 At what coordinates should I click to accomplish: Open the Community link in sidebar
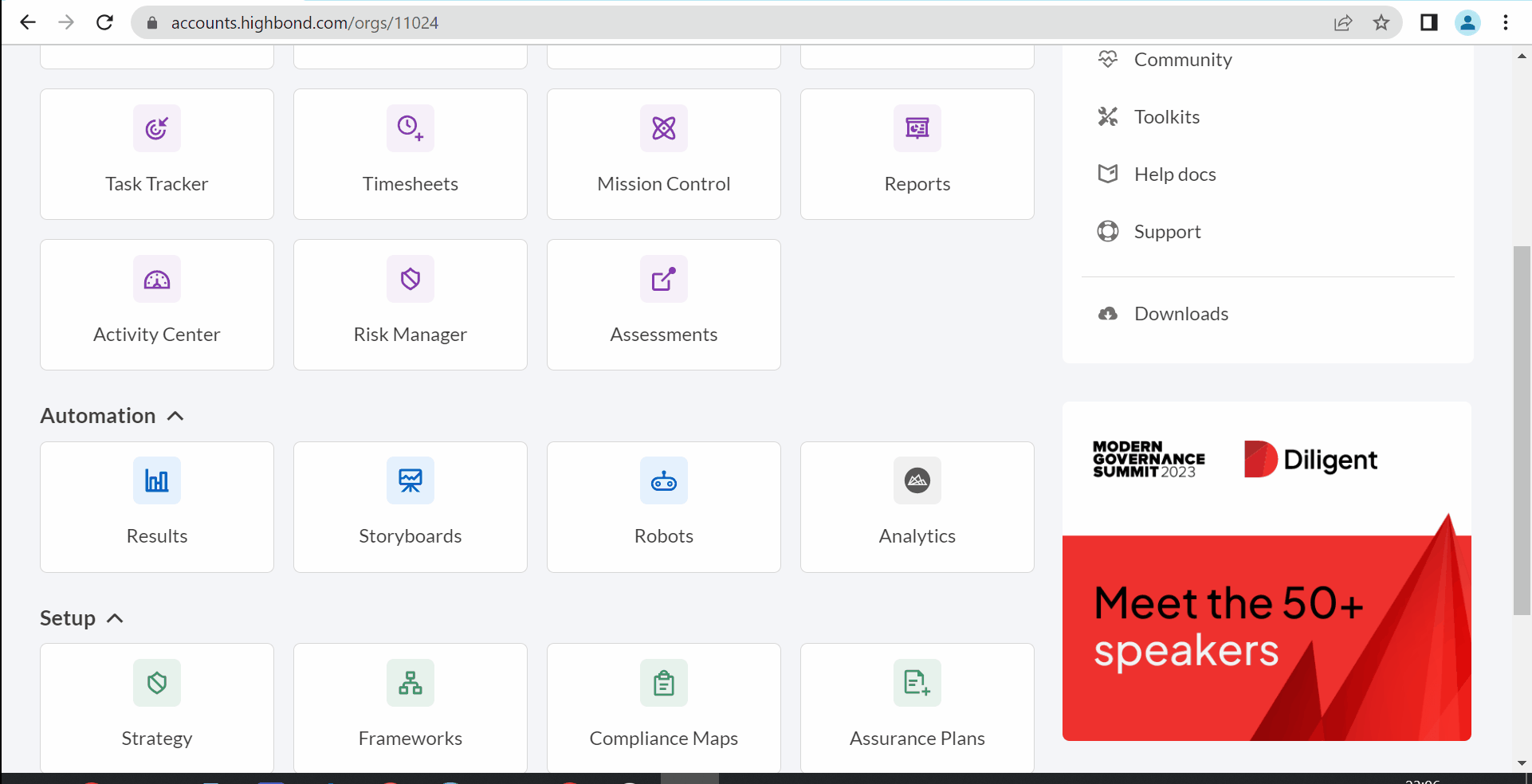(1182, 60)
